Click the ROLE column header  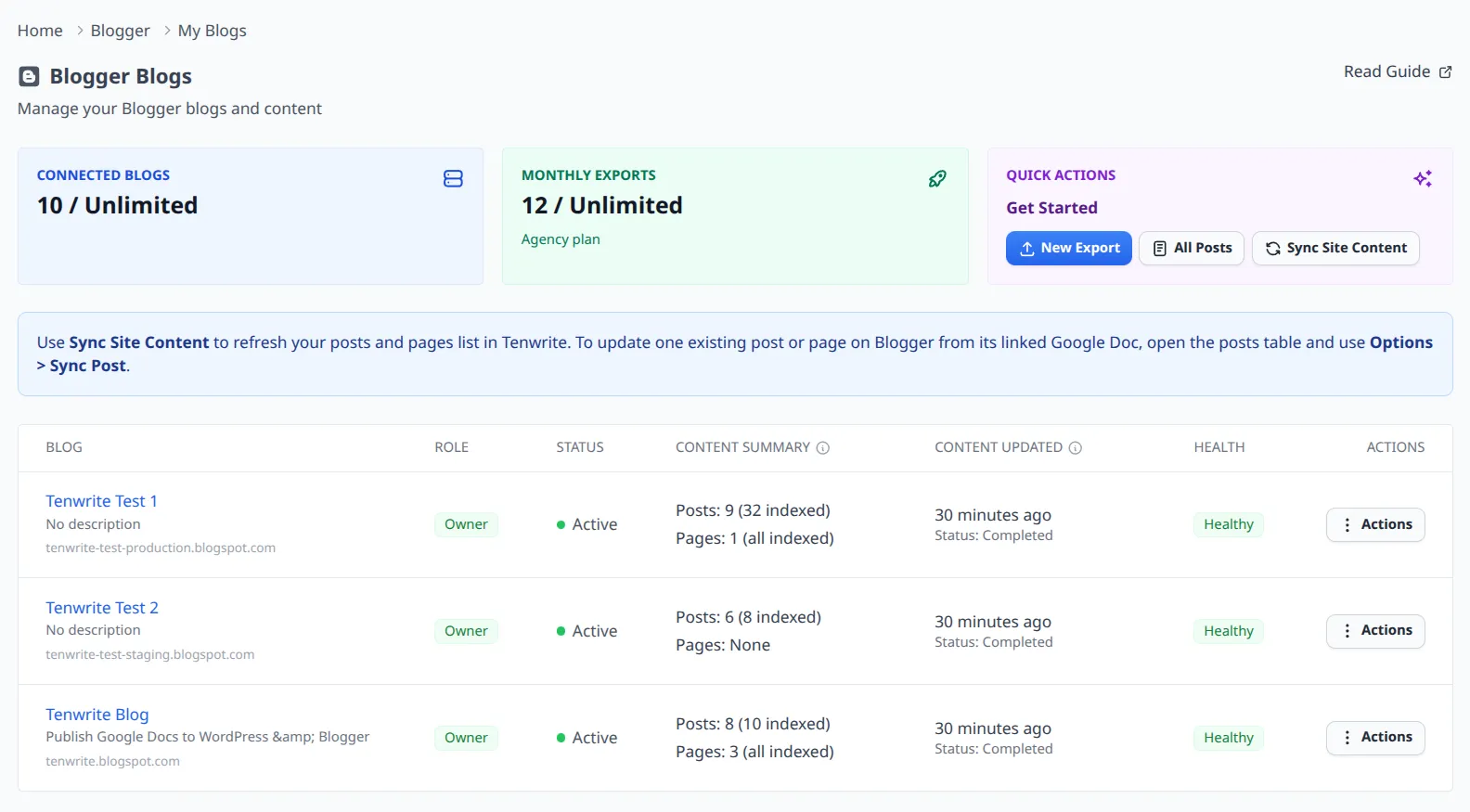coord(451,447)
